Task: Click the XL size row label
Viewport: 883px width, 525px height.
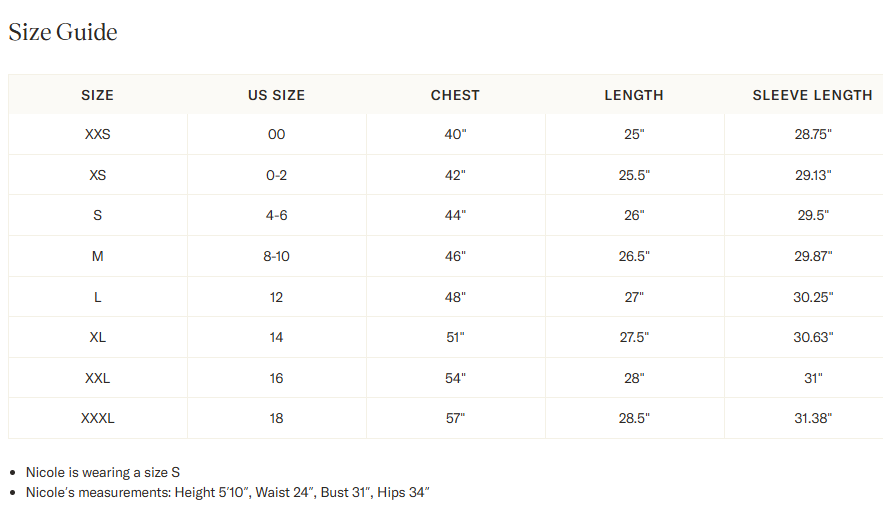Action: pyautogui.click(x=97, y=337)
